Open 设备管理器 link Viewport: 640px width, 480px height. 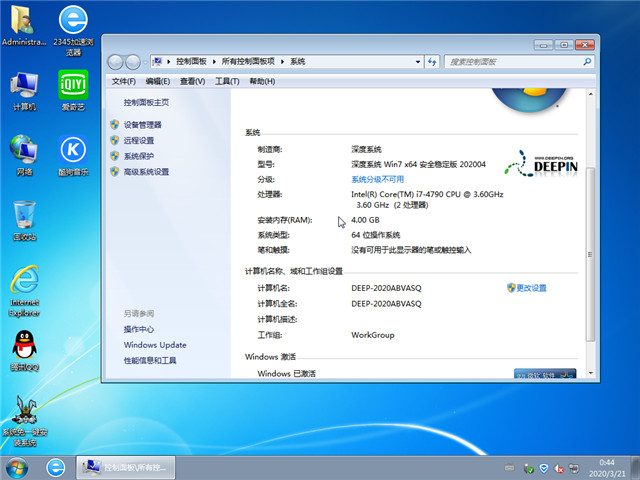[142, 125]
